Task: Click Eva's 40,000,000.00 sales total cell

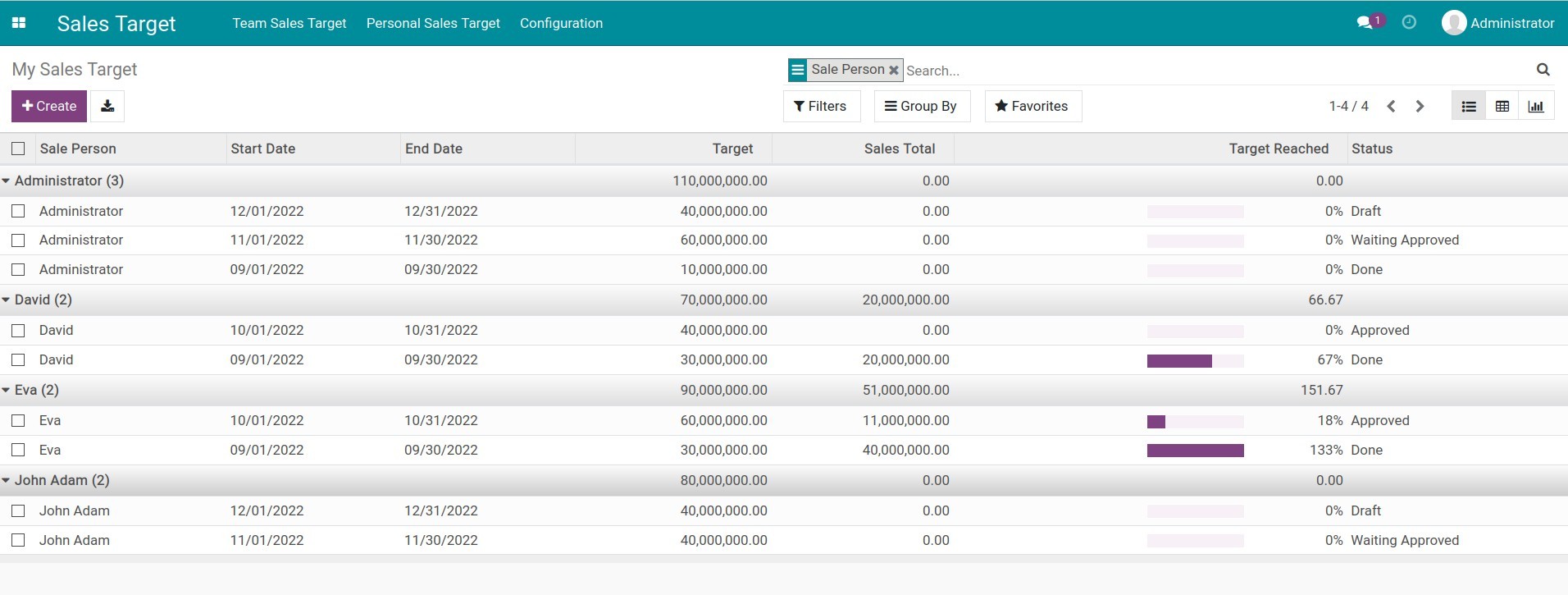Action: pos(905,450)
